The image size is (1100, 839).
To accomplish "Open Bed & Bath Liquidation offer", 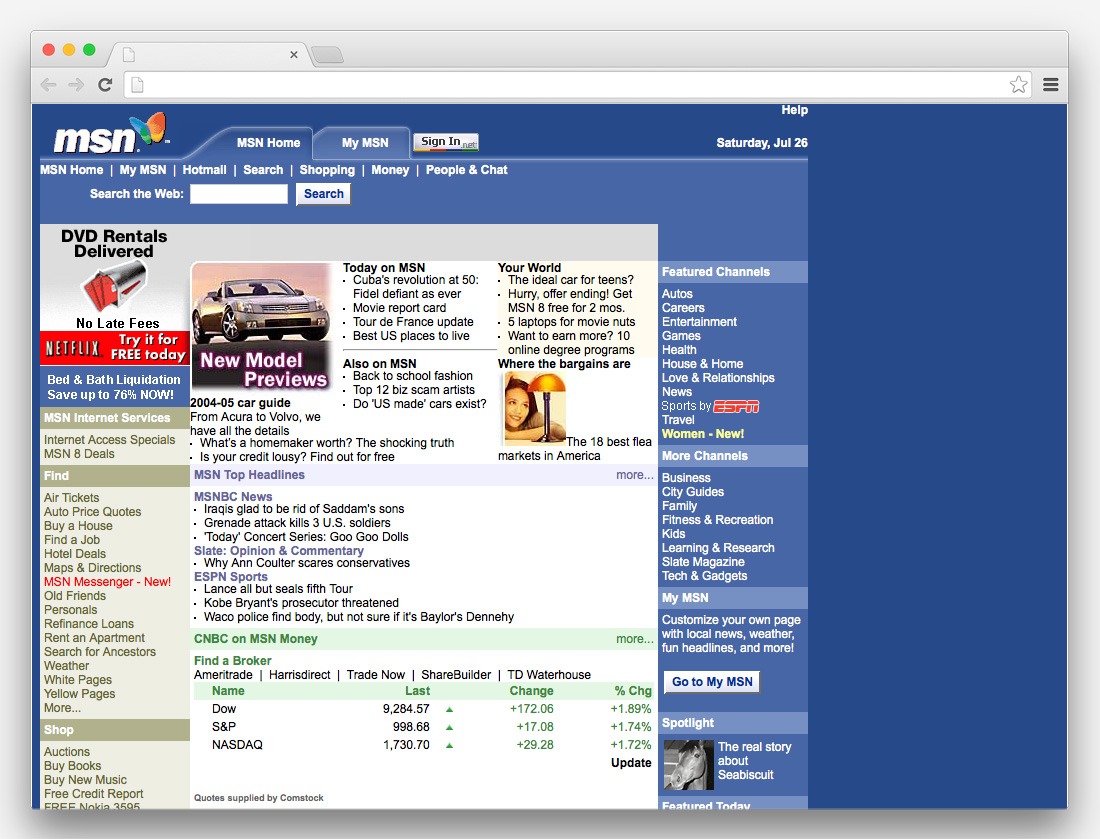I will tap(114, 387).
